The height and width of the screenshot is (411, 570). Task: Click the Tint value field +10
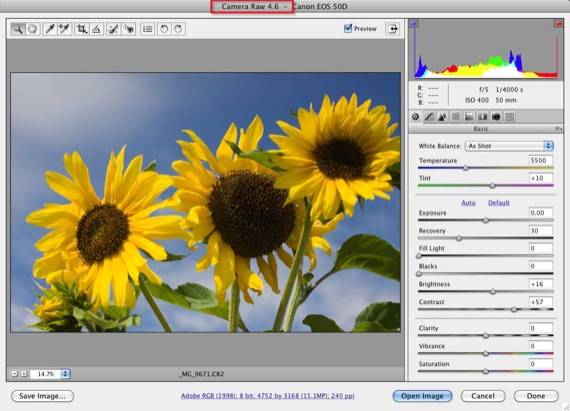click(x=541, y=178)
